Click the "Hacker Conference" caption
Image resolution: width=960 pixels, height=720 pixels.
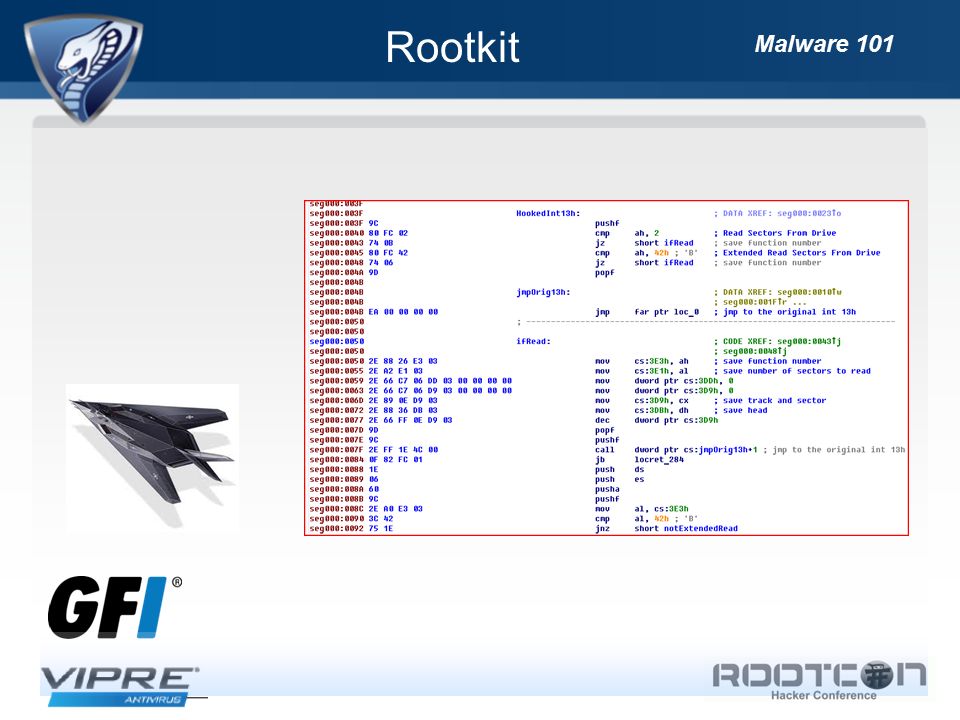click(823, 696)
